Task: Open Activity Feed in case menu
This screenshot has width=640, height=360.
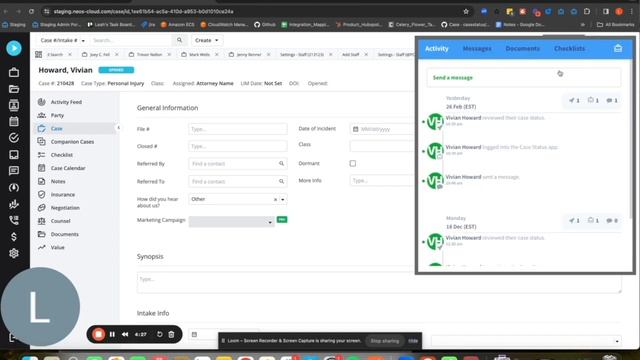Action: coord(66,102)
